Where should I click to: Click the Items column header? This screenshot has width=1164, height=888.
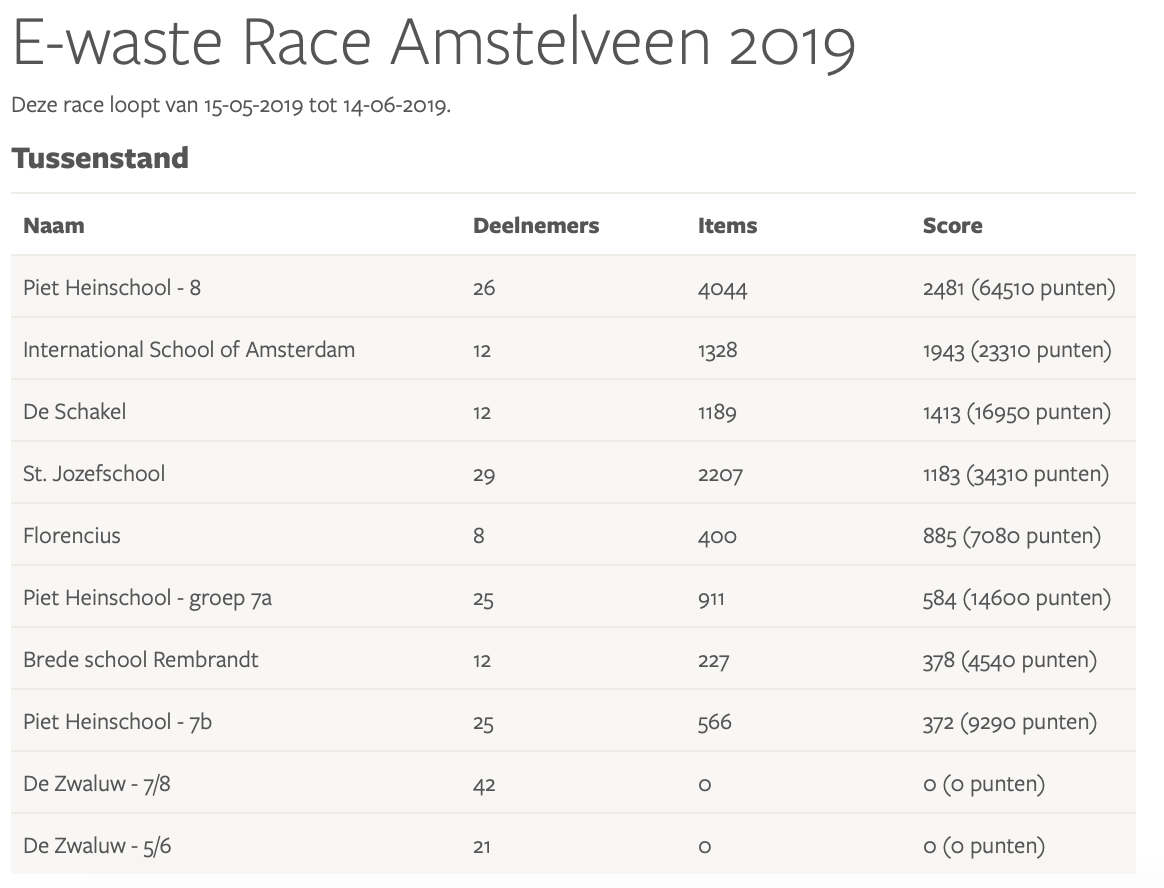(727, 226)
